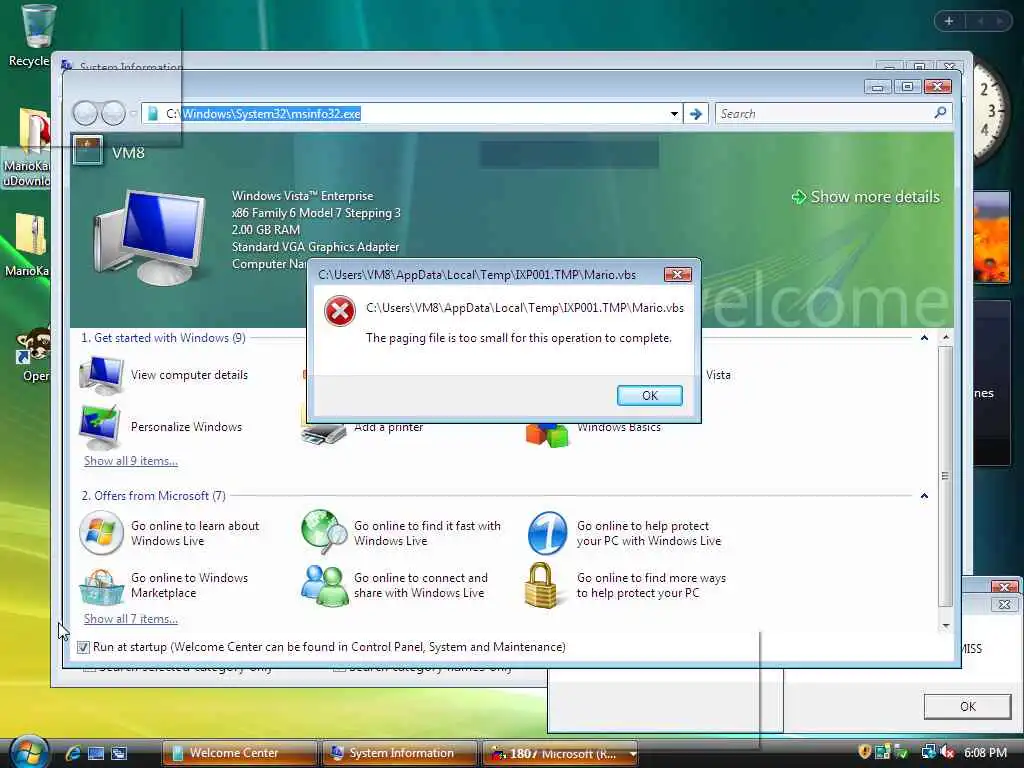This screenshot has height=768, width=1024.
Task: Click the connect and share people icon
Action: 325,585
